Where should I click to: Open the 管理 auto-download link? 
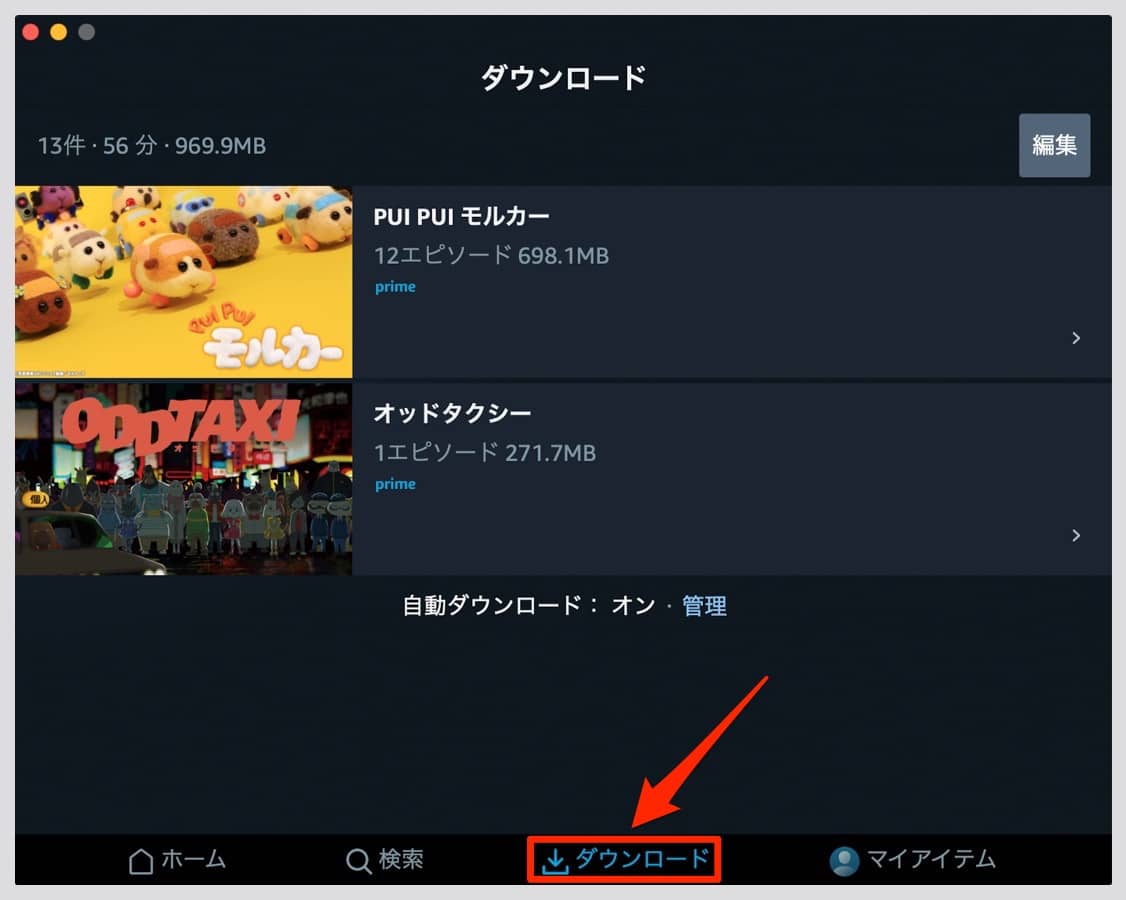coord(704,606)
